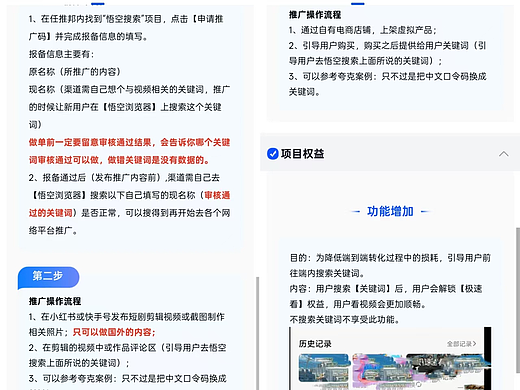Click the line starting 目的：为降低端到端转化
The height and width of the screenshot is (390, 520).
tap(390, 258)
